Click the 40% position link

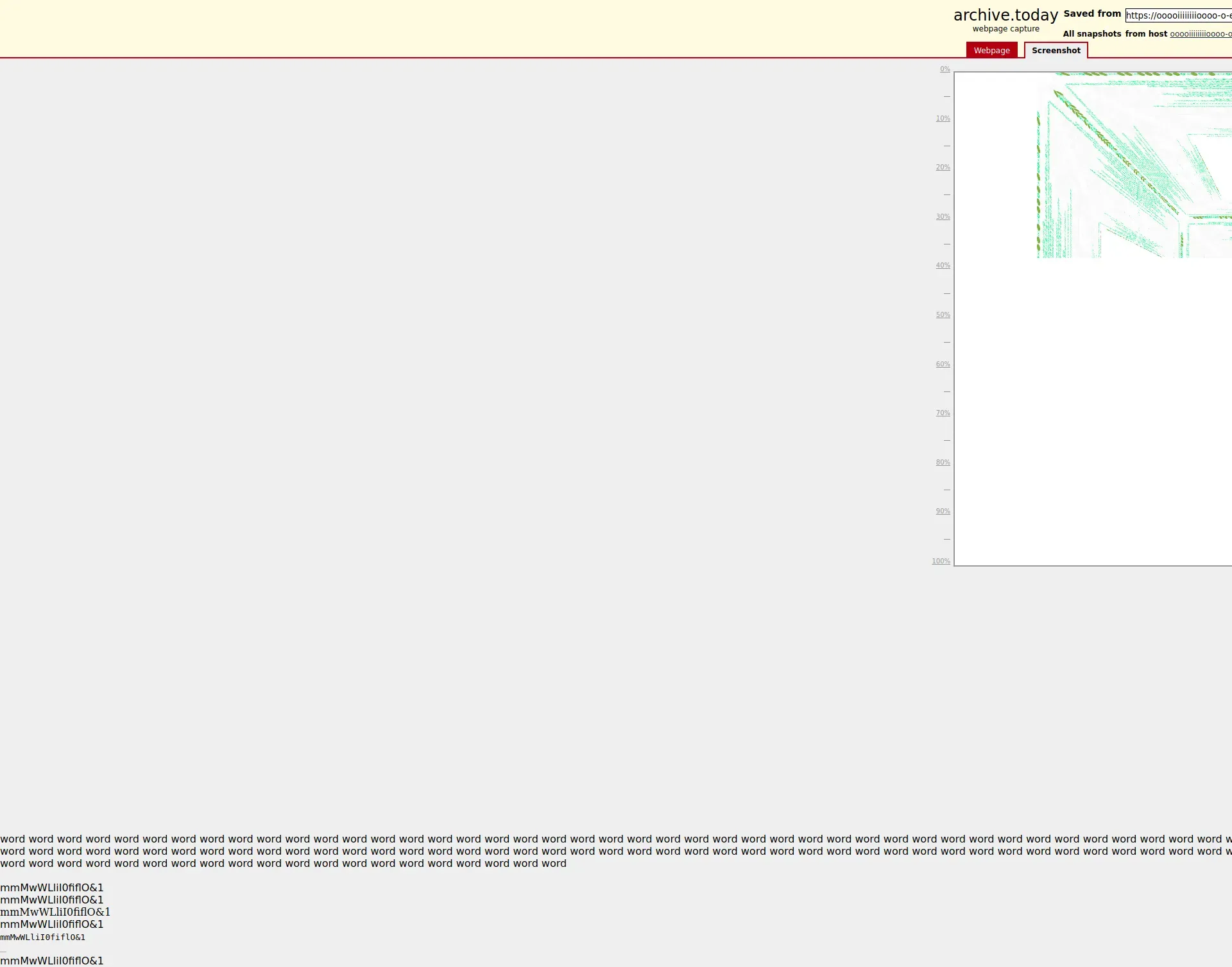943,266
